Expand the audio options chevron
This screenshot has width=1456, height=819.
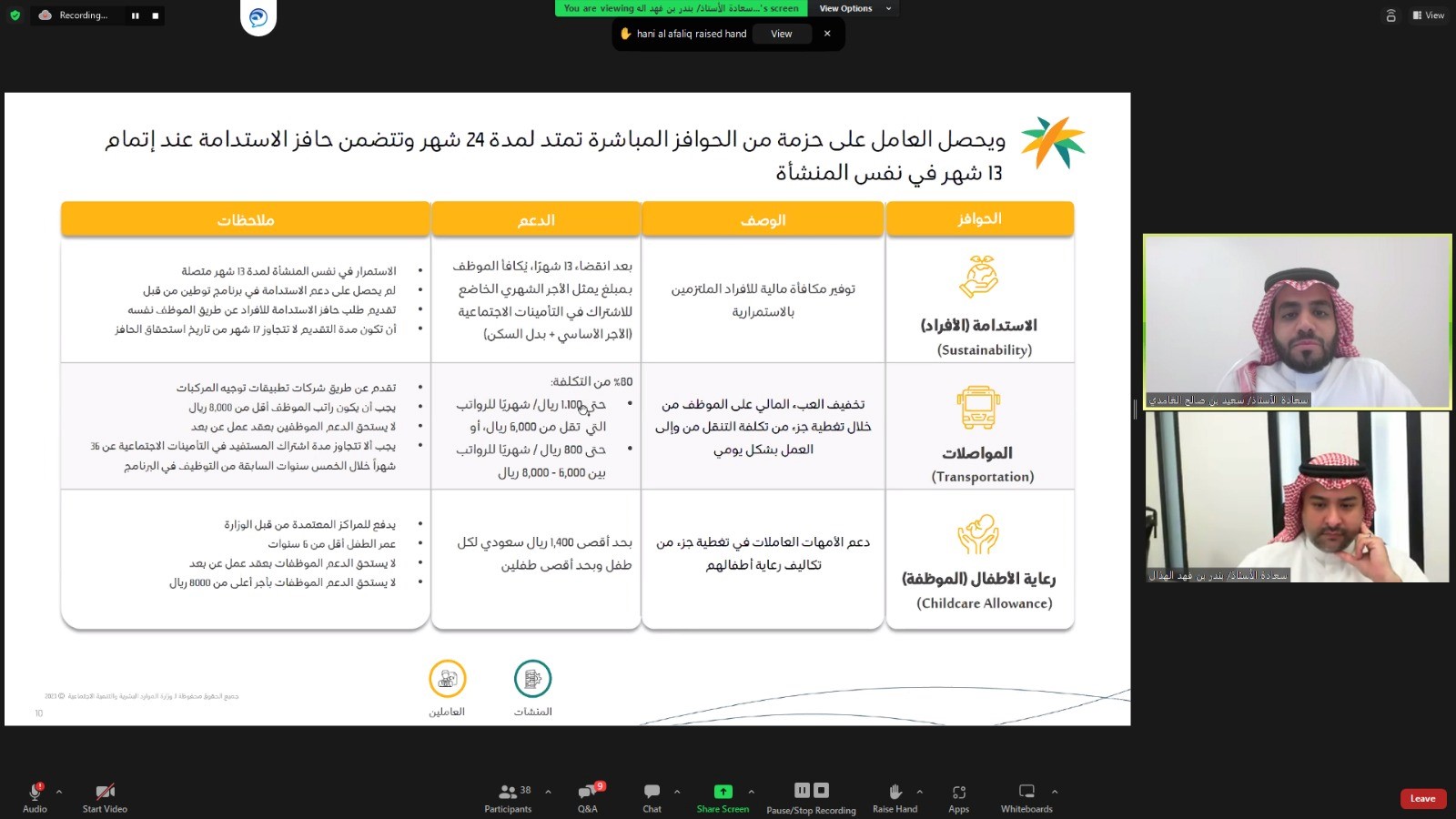coord(59,792)
